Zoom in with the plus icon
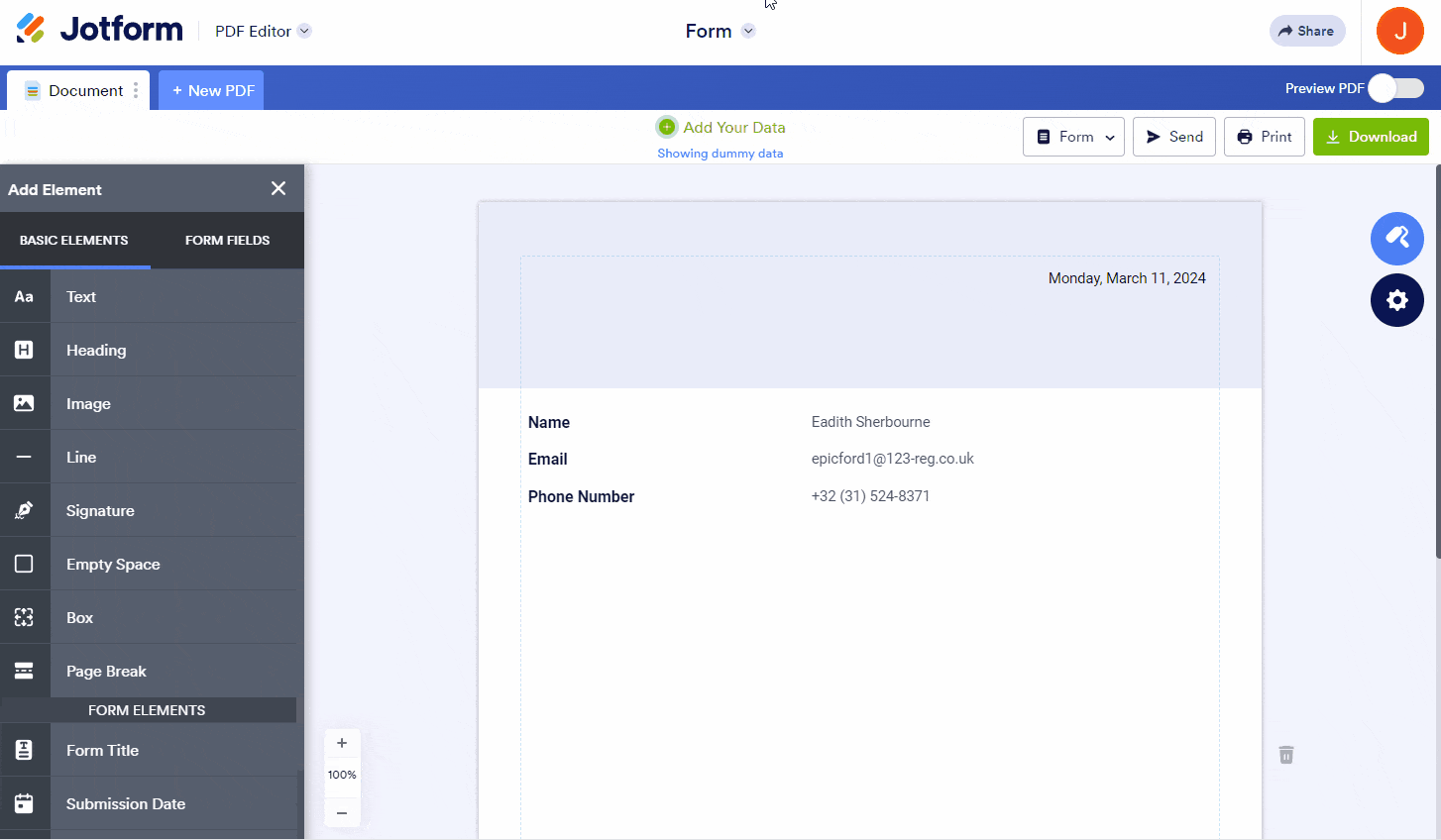Screen dimensions: 1441x840 342,743
